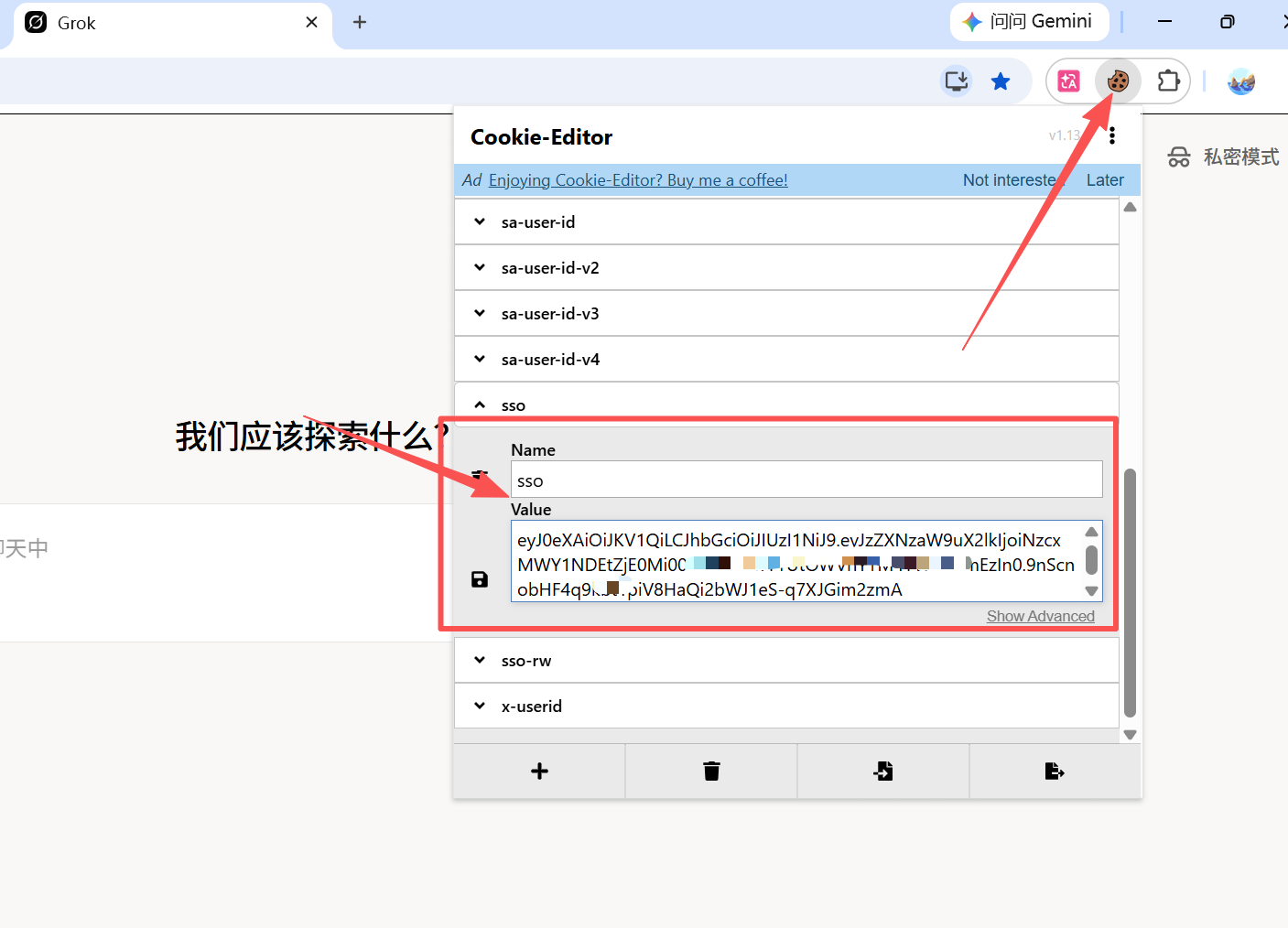
Task: Click the cookie list scroll-down arrow
Action: tap(1130, 735)
